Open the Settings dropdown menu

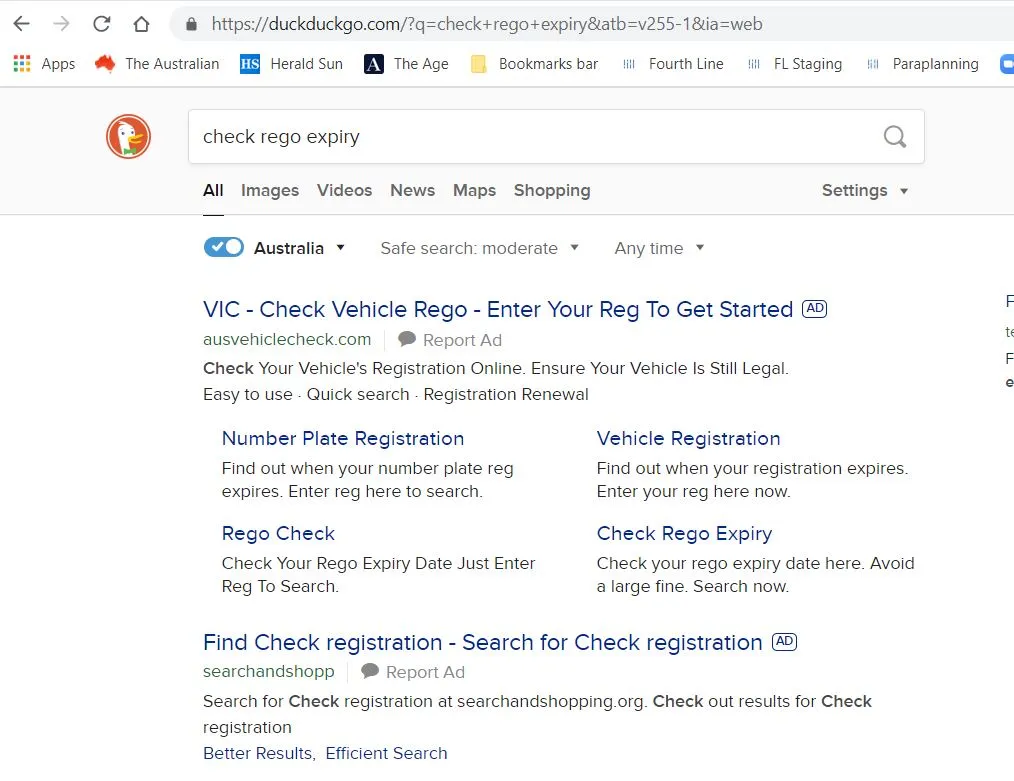[865, 190]
